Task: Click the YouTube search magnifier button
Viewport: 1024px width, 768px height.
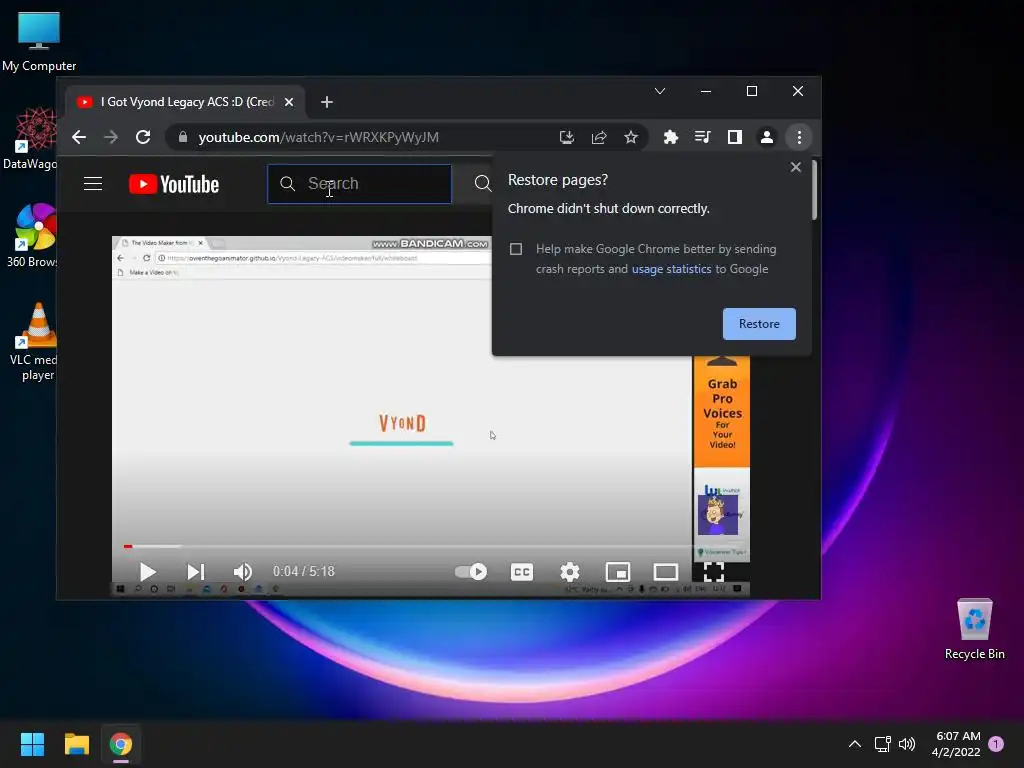Action: point(483,184)
